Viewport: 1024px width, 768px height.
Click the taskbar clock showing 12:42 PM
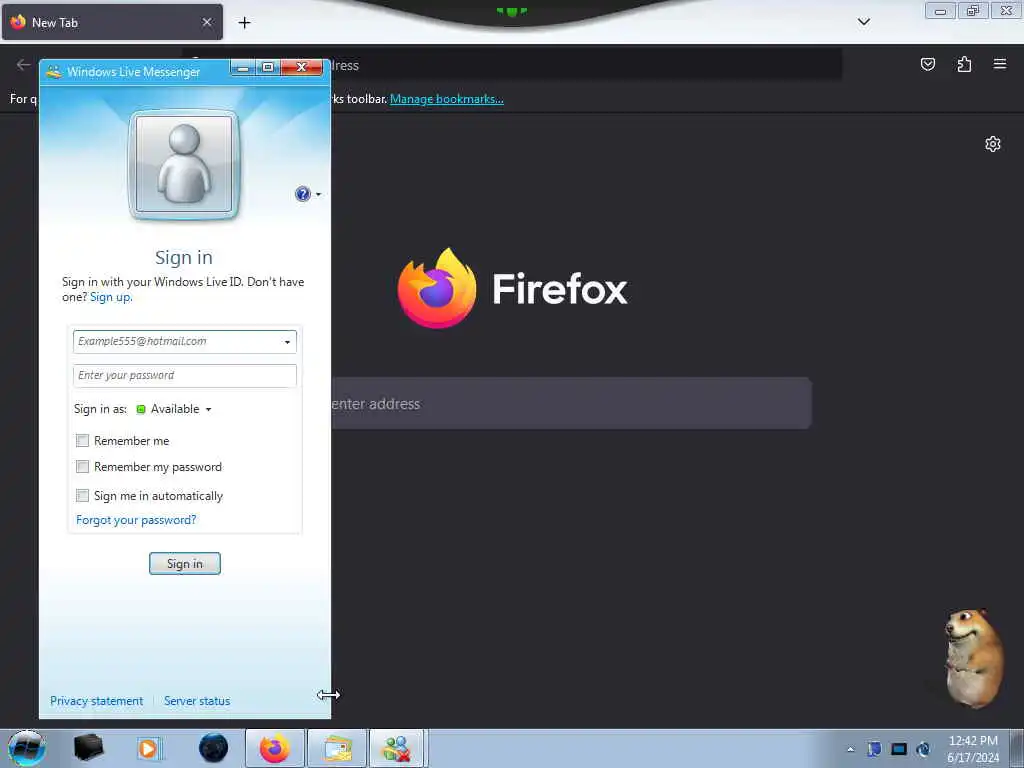click(x=972, y=749)
